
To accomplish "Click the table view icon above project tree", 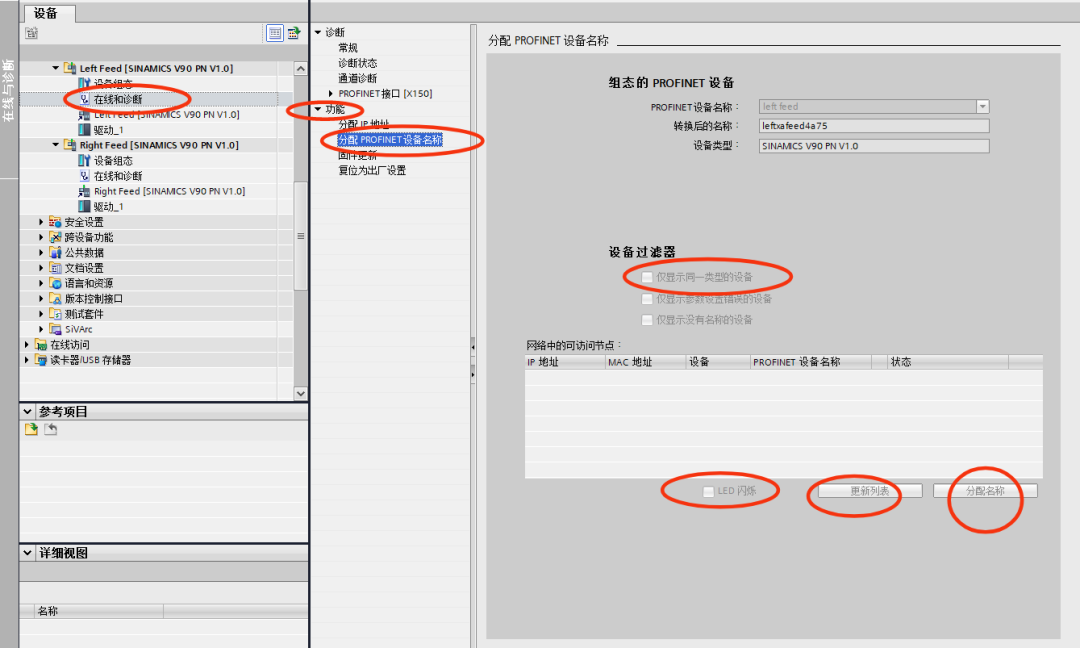I will 274,33.
